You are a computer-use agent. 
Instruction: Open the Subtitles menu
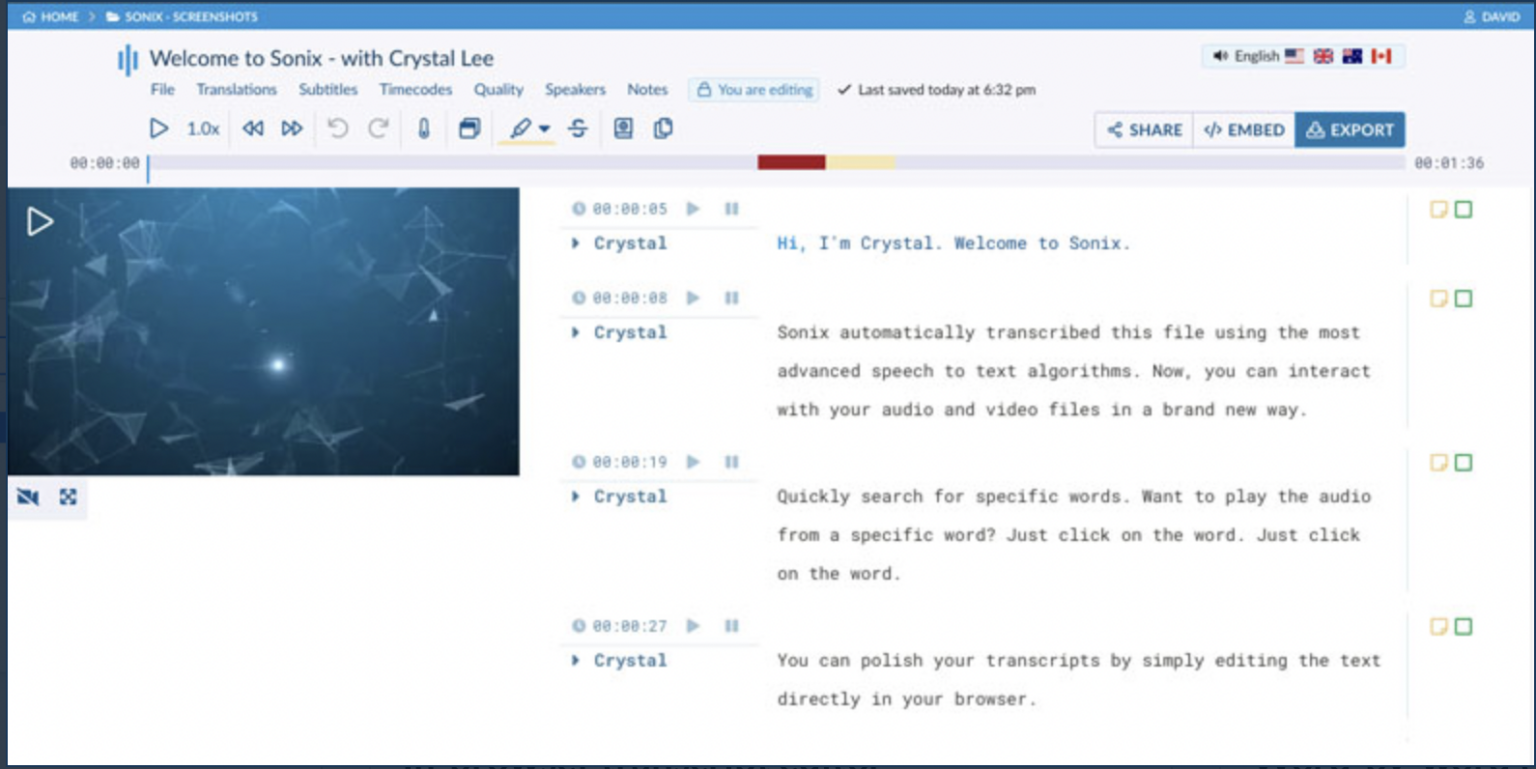[328, 89]
